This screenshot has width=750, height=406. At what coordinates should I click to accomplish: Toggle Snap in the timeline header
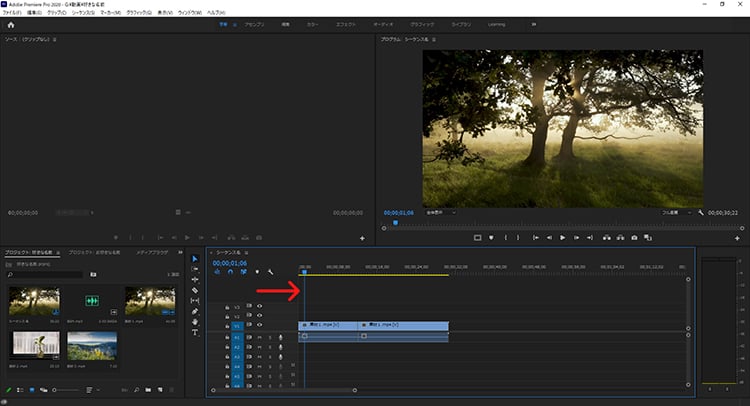[x=231, y=272]
